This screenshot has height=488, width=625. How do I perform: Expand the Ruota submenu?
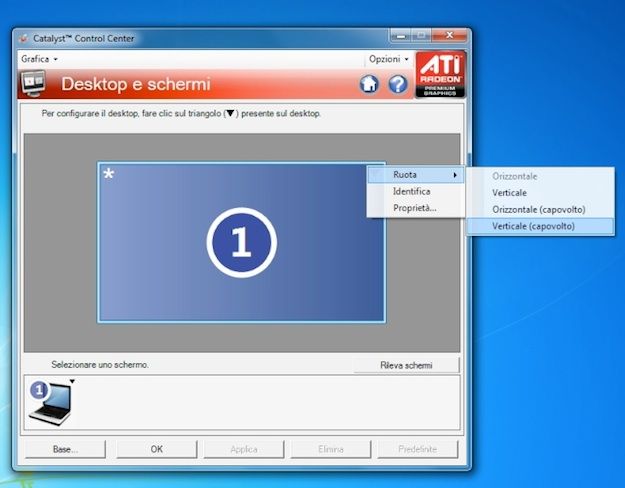pos(415,175)
